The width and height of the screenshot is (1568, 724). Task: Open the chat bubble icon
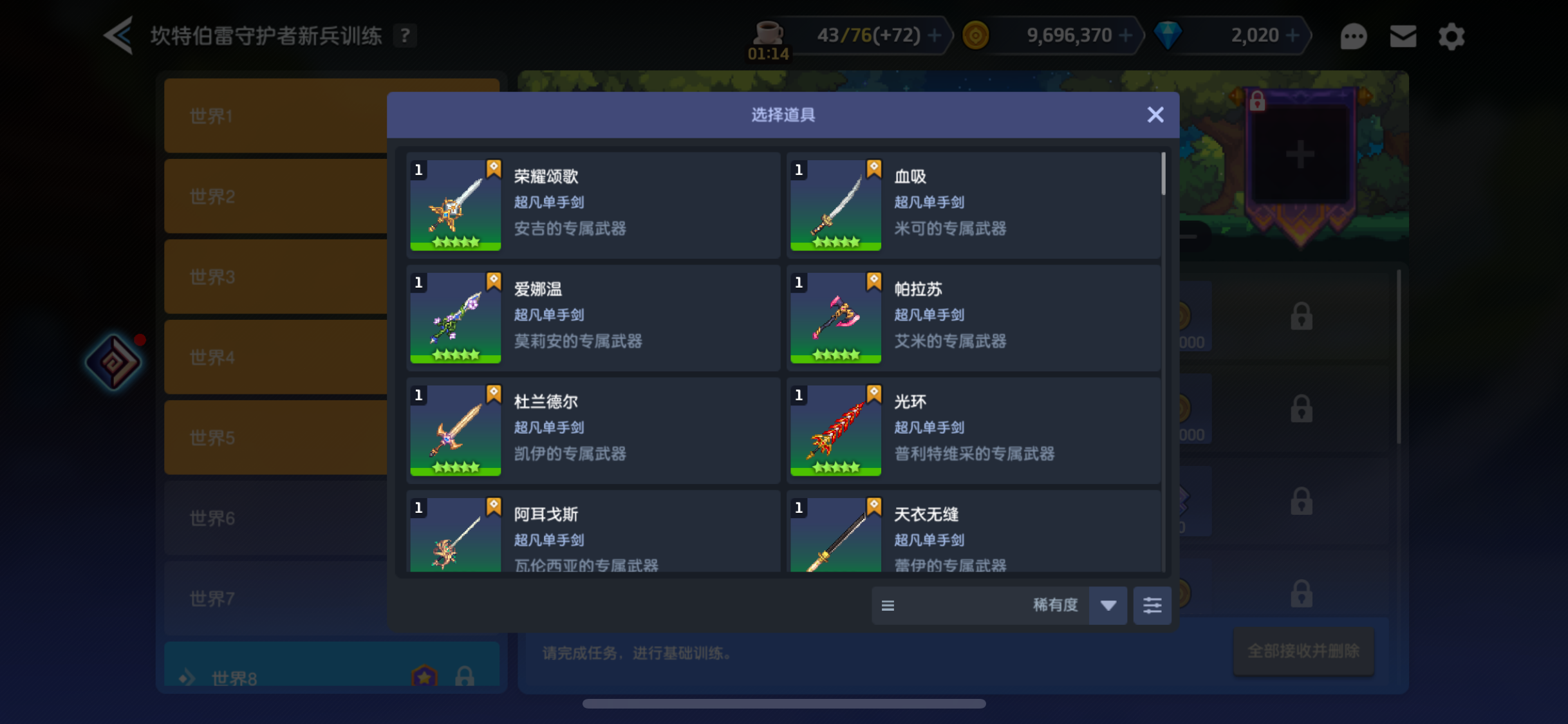tap(1353, 36)
